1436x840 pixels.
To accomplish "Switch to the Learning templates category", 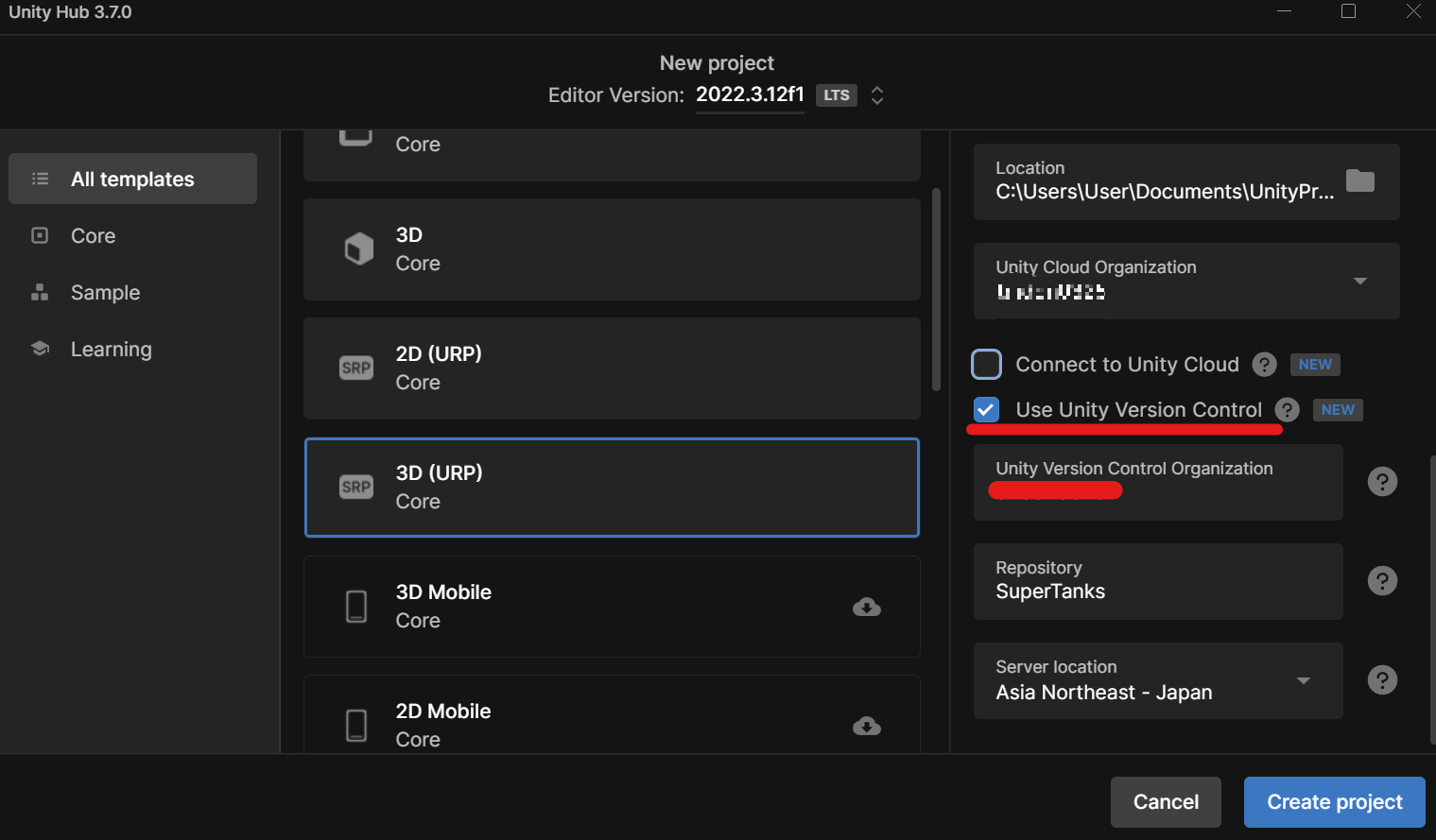I will (132, 349).
